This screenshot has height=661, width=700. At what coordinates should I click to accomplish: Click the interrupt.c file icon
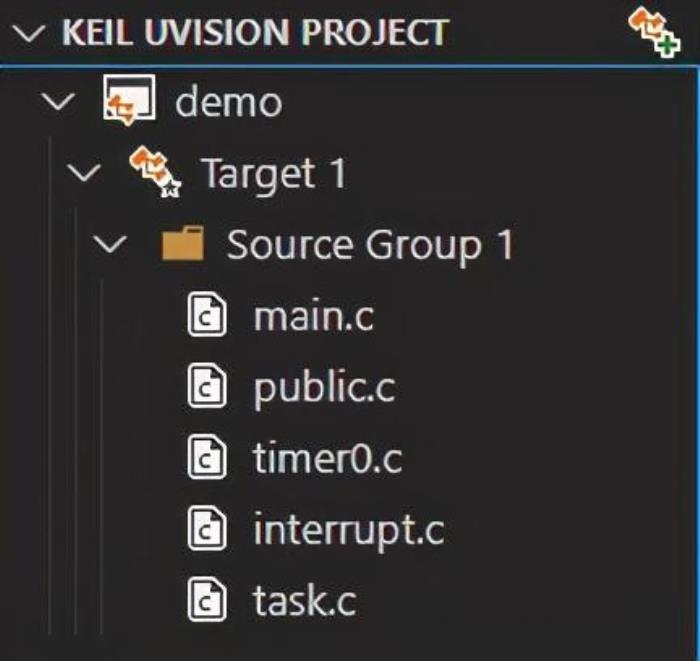pos(208,530)
